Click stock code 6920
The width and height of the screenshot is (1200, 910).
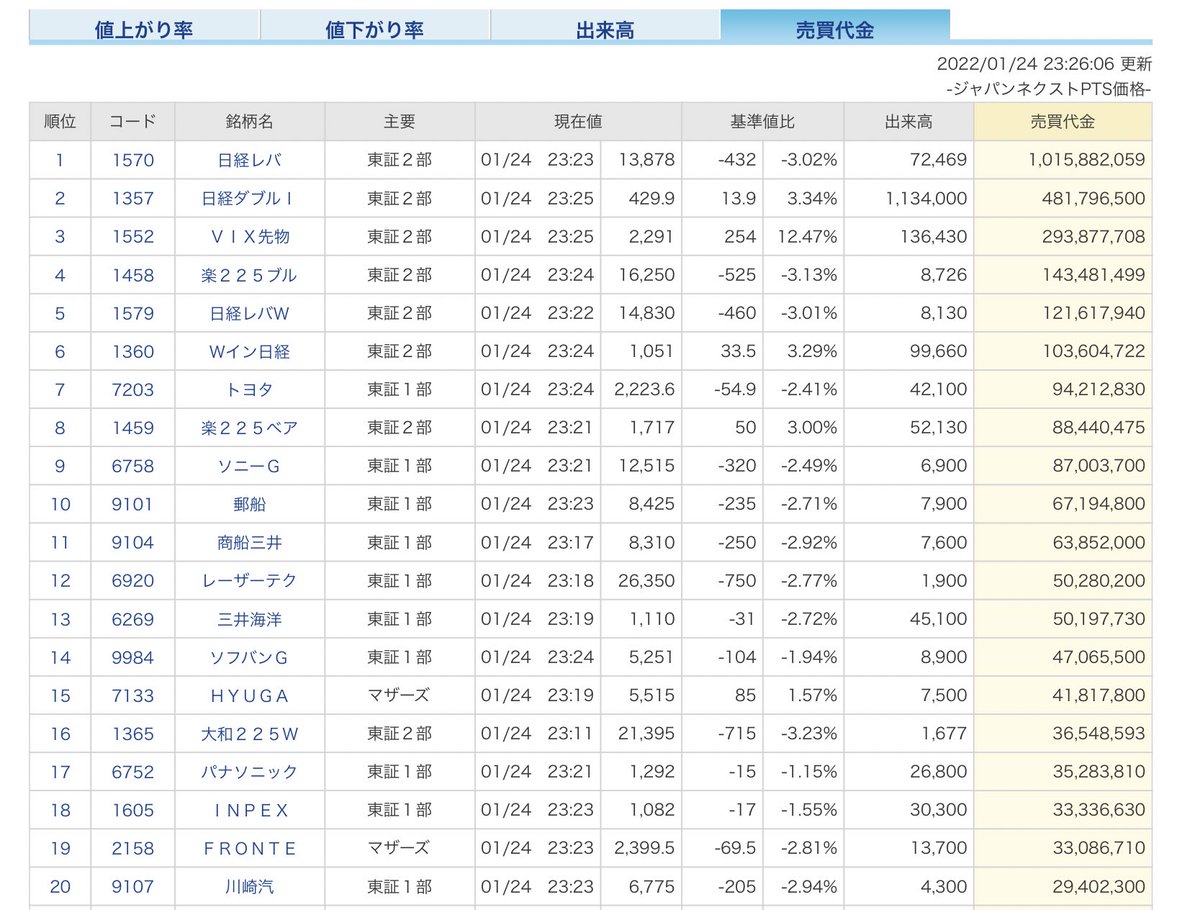click(x=133, y=580)
